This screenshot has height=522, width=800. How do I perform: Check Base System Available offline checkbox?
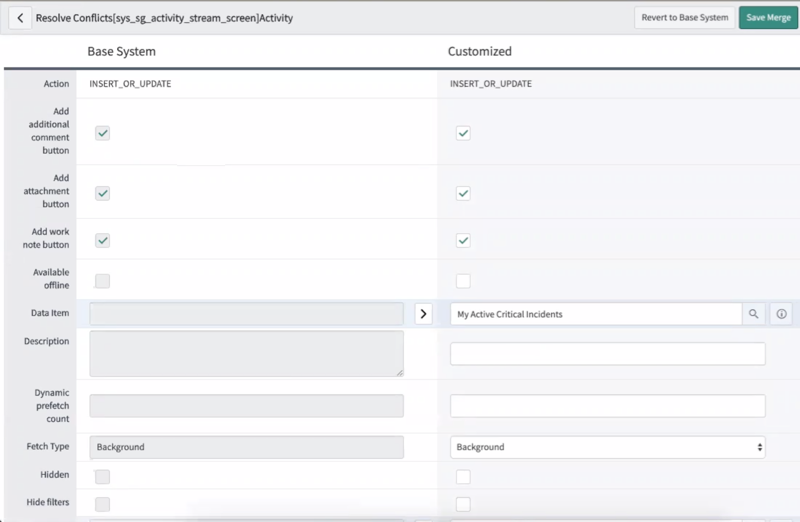[x=103, y=281]
